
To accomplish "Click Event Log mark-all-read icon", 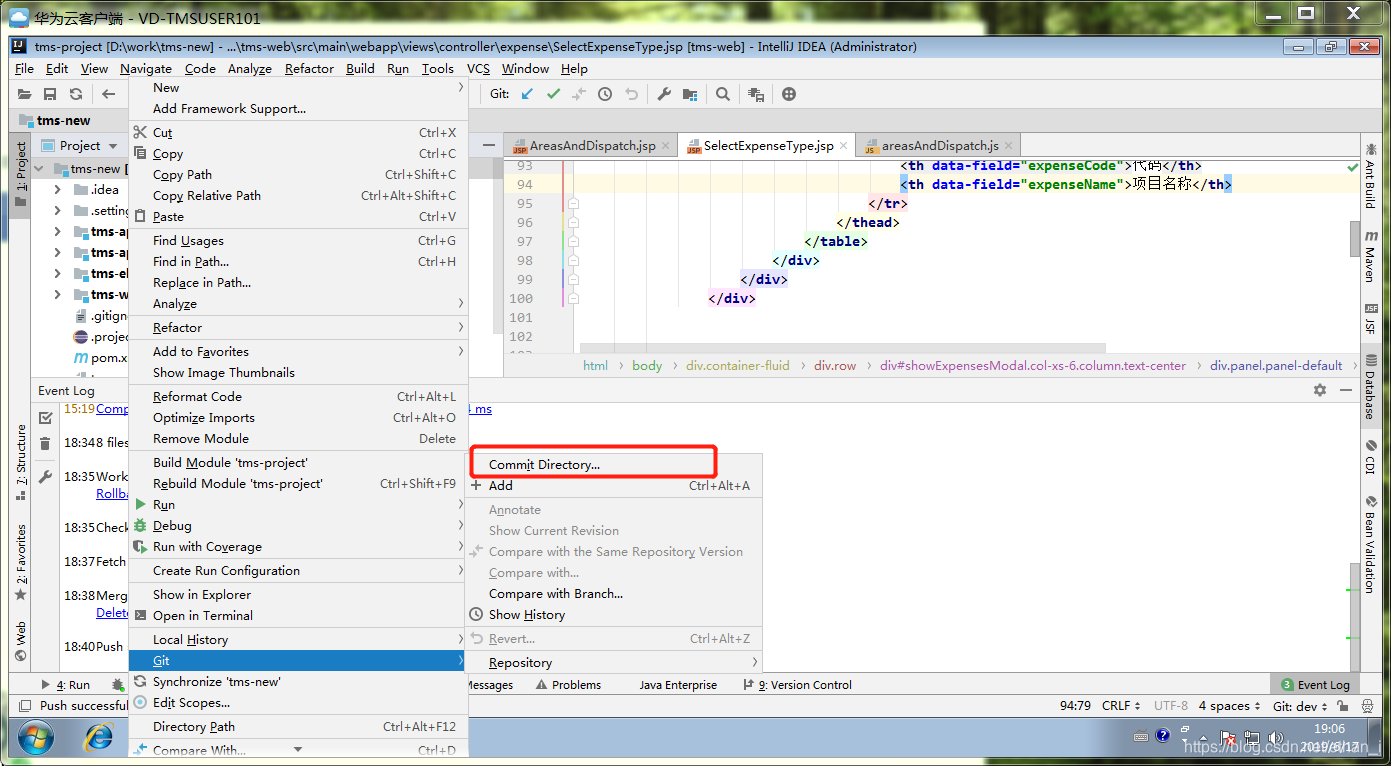I will 45,417.
